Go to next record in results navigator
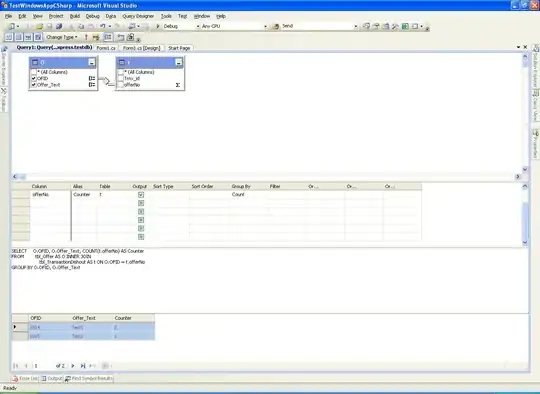The width and height of the screenshot is (540, 394). [73, 366]
